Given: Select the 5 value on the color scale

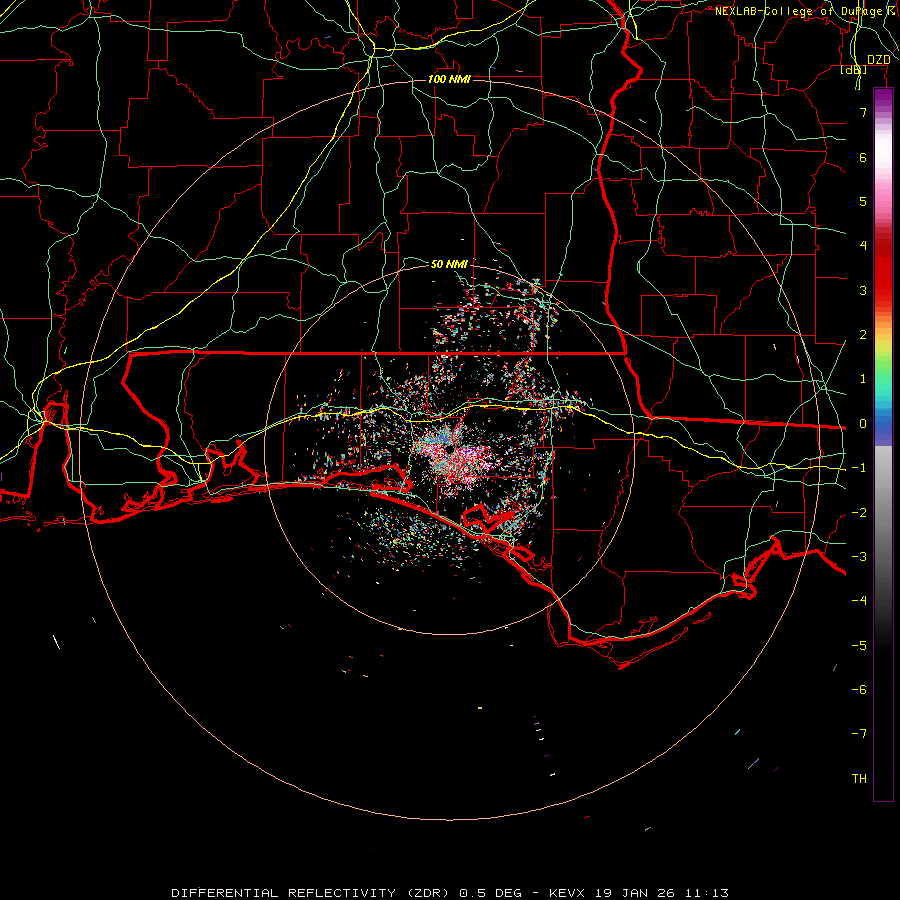Looking at the screenshot, I should (x=863, y=201).
